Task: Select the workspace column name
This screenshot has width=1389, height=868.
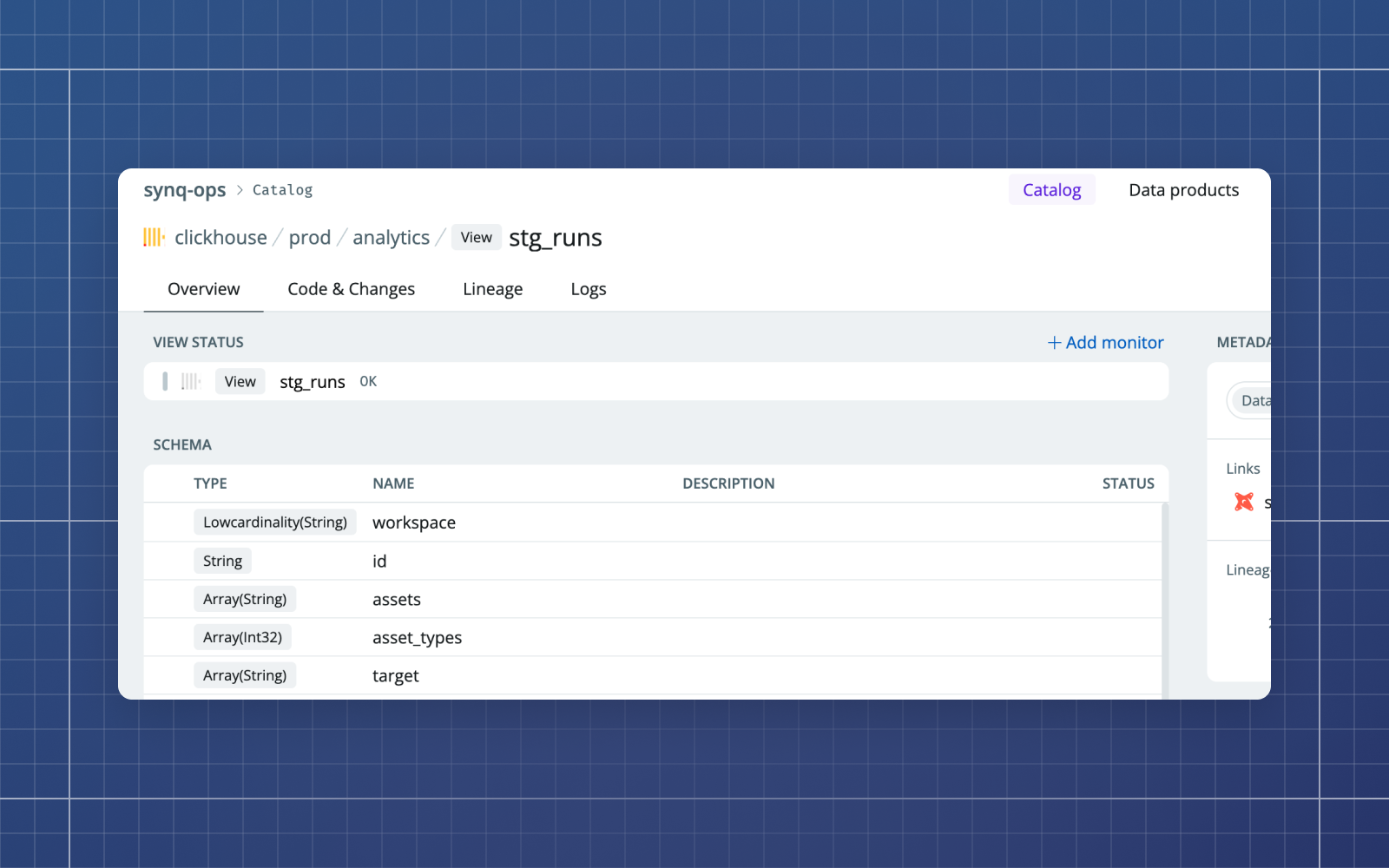Action: 414,523
